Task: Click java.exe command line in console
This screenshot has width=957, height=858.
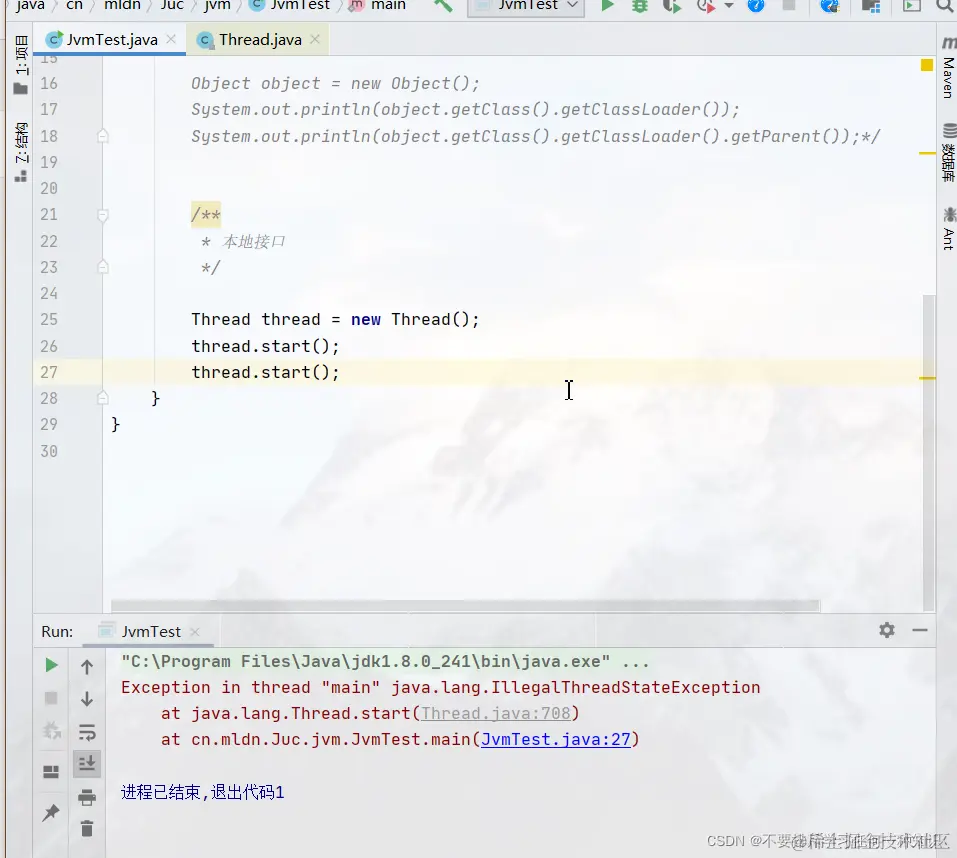Action: [385, 661]
